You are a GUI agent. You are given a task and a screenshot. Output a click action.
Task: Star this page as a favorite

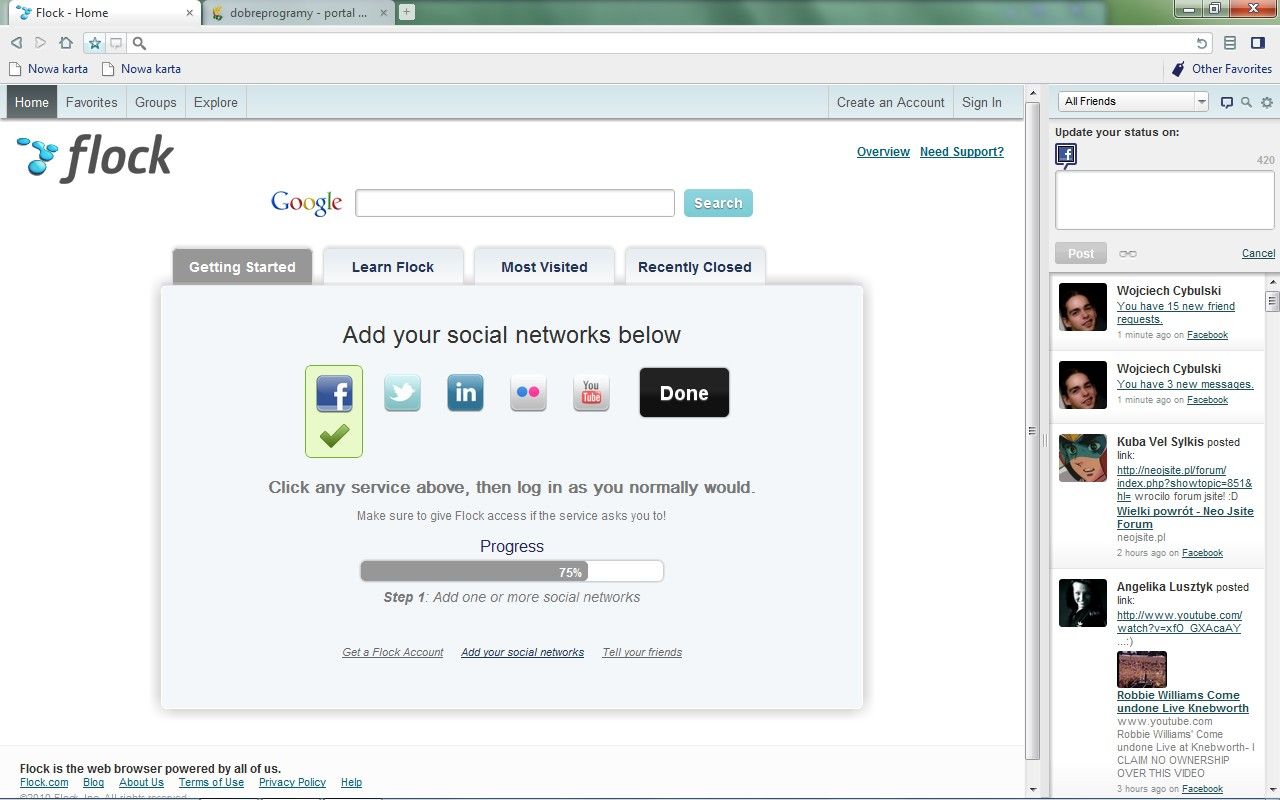click(94, 43)
